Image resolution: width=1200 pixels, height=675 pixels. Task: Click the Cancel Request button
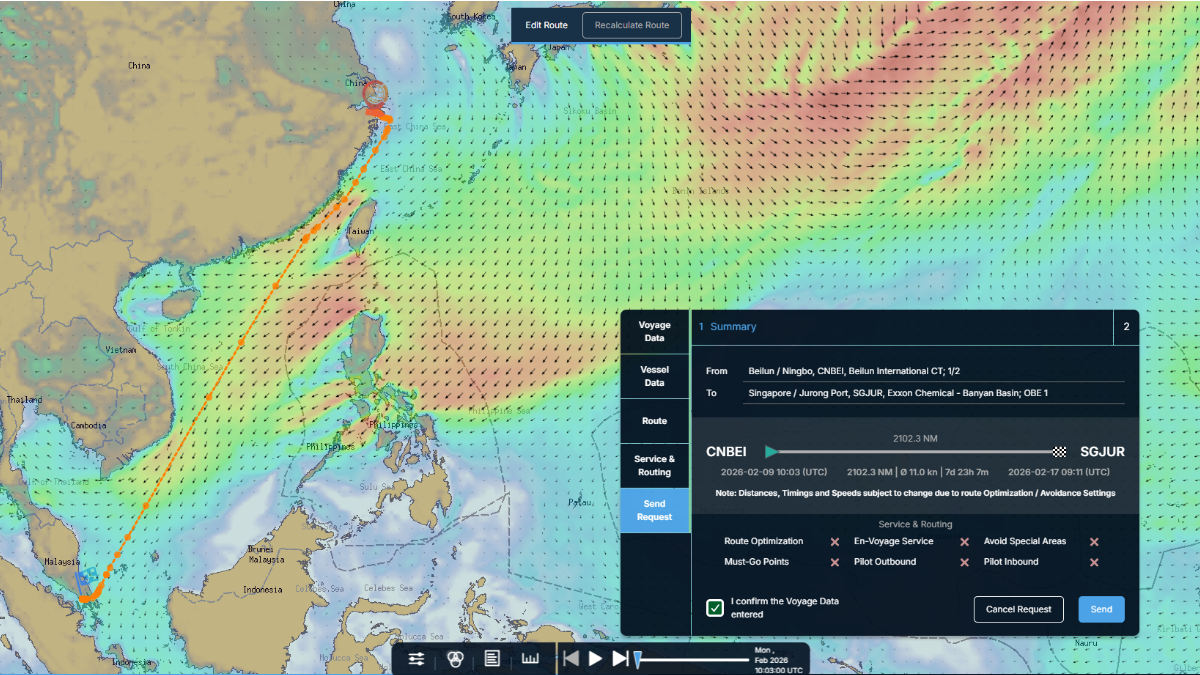1019,609
